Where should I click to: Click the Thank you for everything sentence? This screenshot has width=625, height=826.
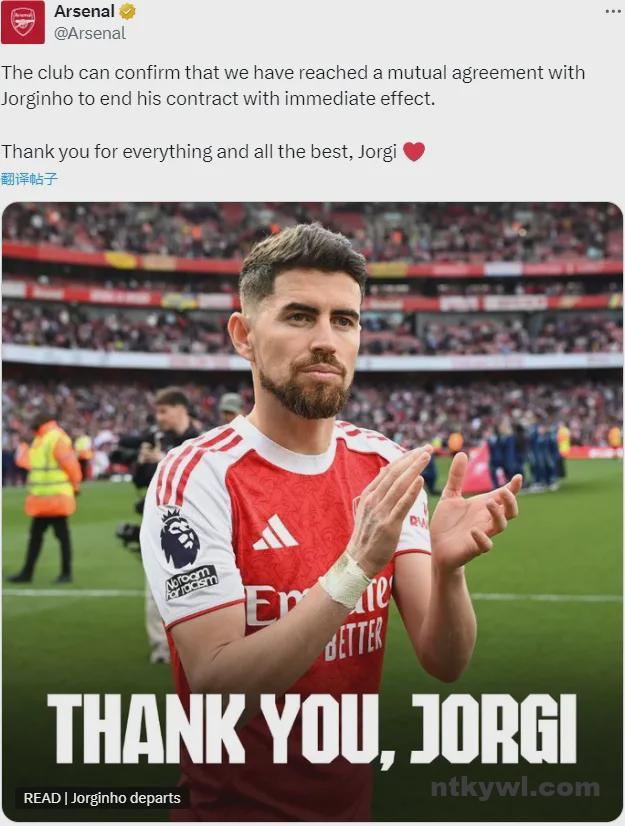click(199, 152)
